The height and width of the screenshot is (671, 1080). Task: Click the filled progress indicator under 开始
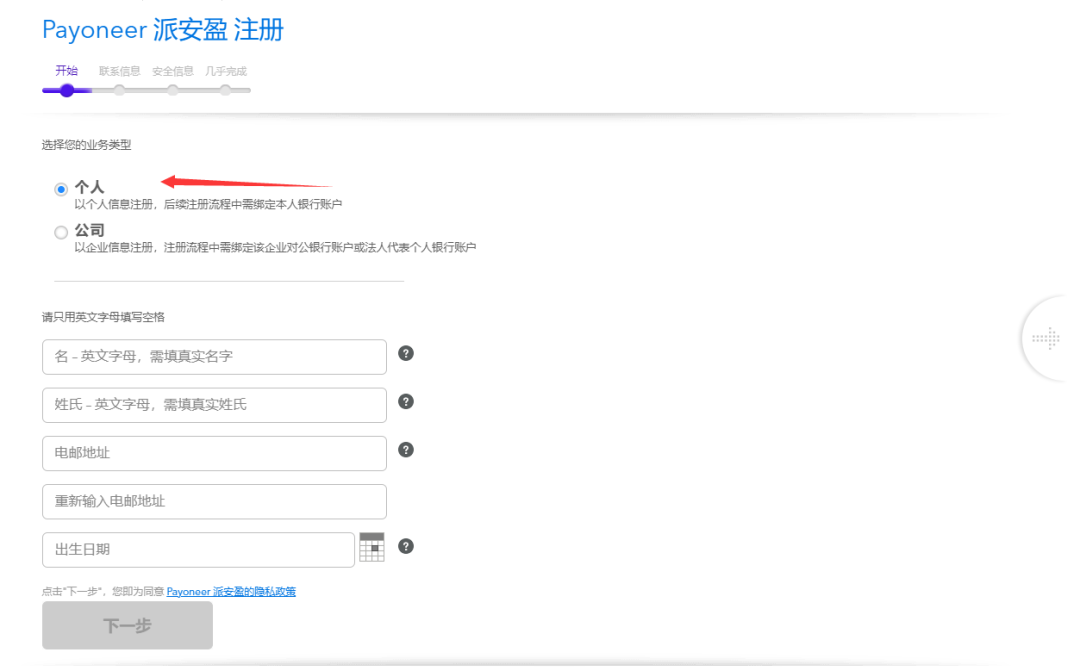pyautogui.click(x=66, y=89)
